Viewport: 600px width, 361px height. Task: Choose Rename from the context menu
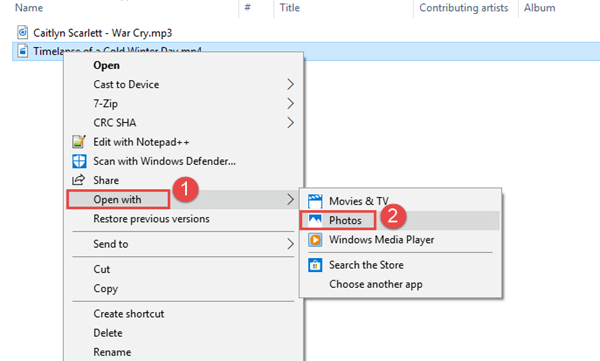coord(184,352)
